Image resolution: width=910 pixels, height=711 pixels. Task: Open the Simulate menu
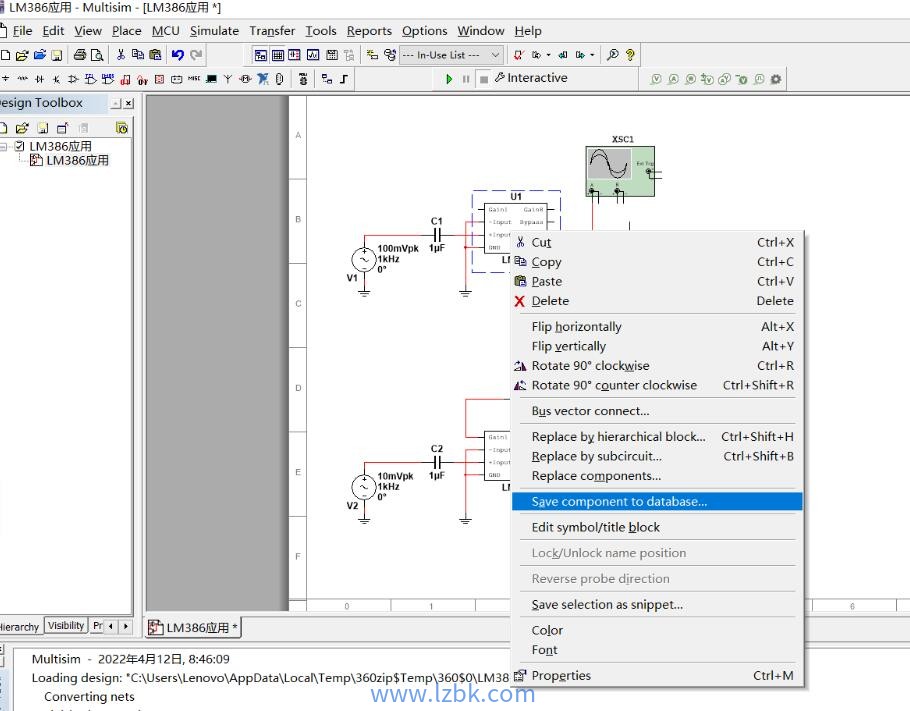point(214,31)
